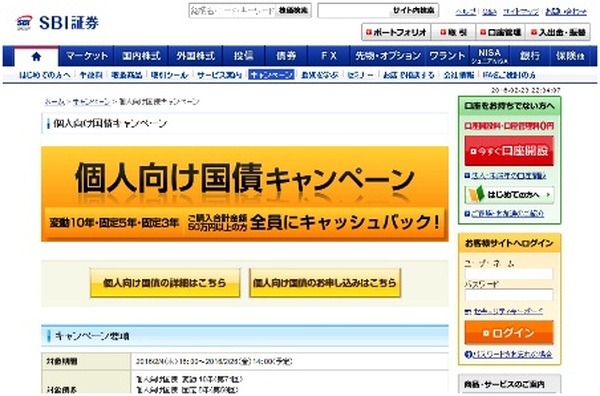
Task: Open the 投信 tab
Action: [x=243, y=56]
